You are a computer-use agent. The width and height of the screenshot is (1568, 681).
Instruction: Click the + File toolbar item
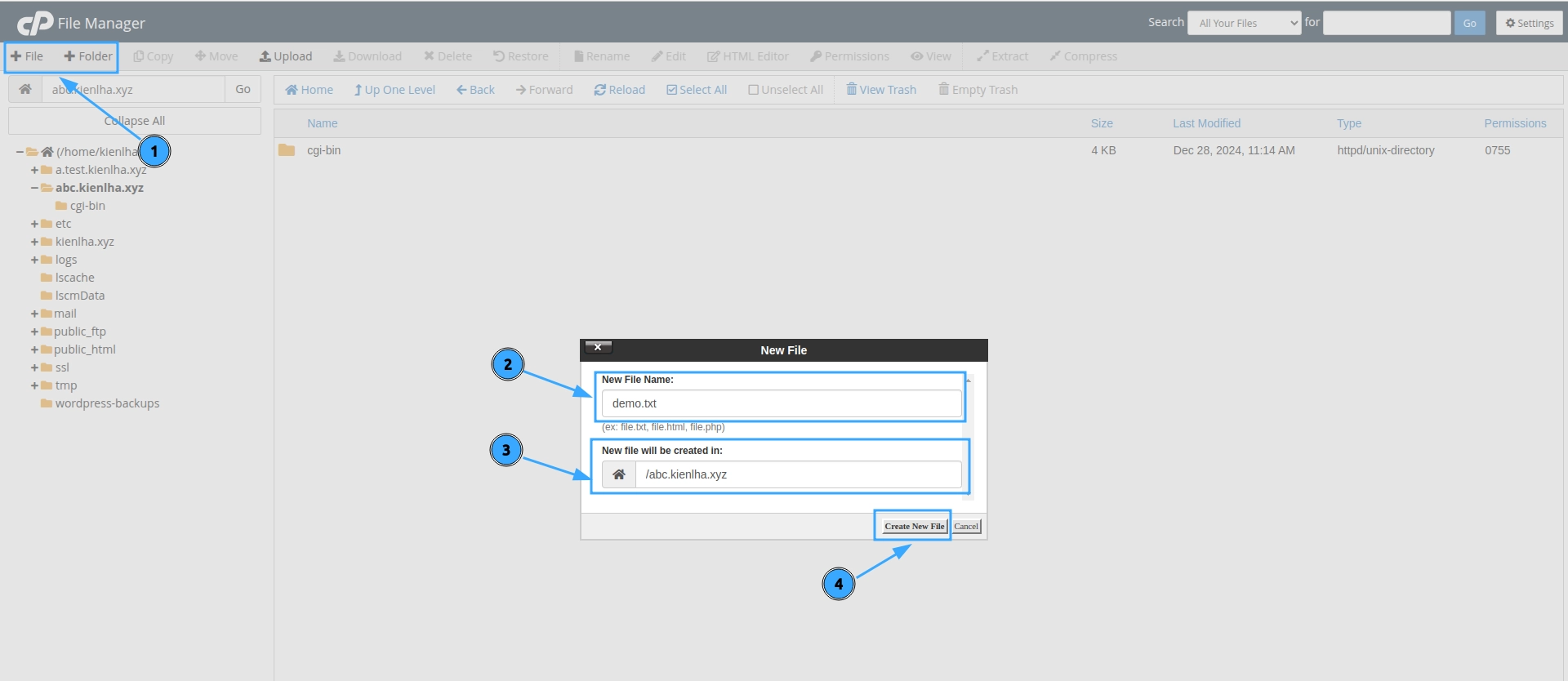(27, 56)
